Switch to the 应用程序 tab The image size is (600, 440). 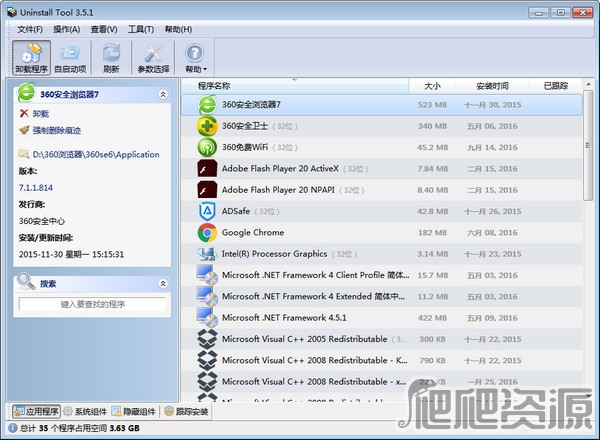point(37,412)
